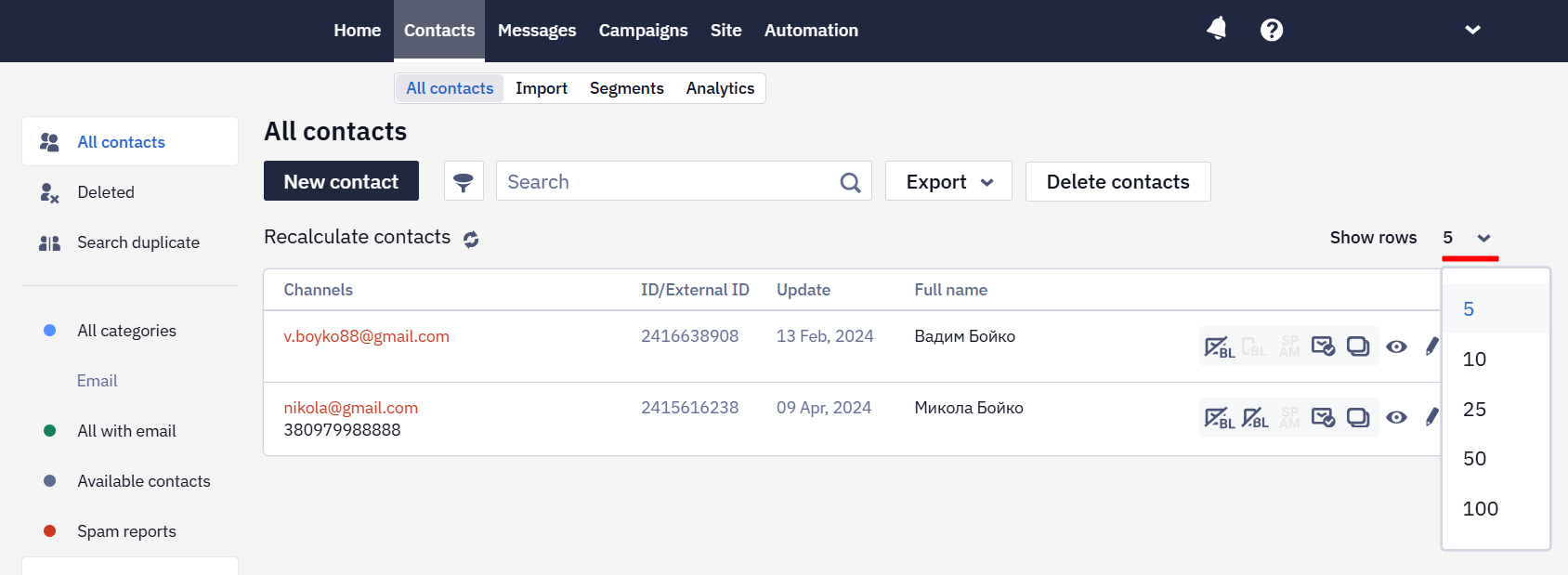Click phone blacklist icon for v.boyko88@gmail.com

pos(1255,346)
